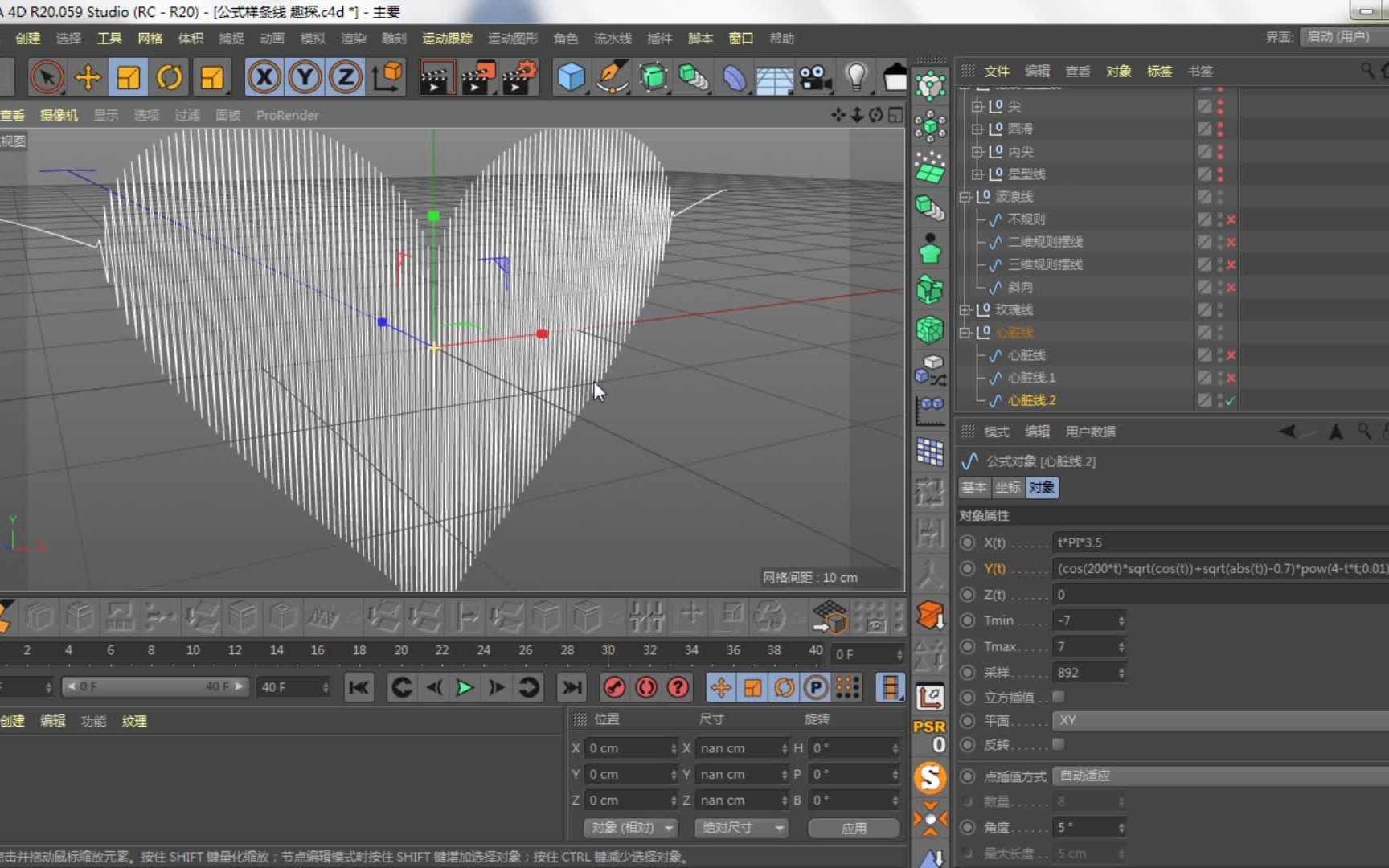The width and height of the screenshot is (1389, 868).
Task: Open the 创建 menu
Action: [x=27, y=39]
